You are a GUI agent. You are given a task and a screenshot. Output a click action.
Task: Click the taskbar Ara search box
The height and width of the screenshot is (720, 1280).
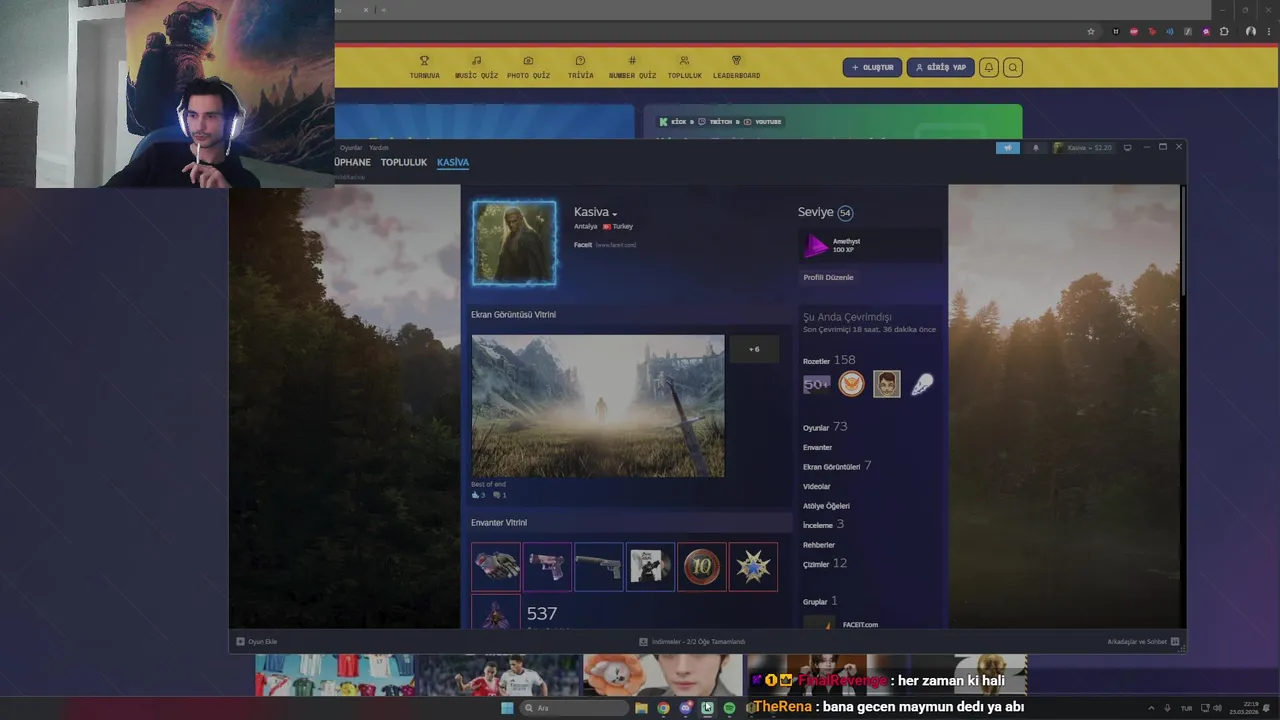(x=573, y=708)
